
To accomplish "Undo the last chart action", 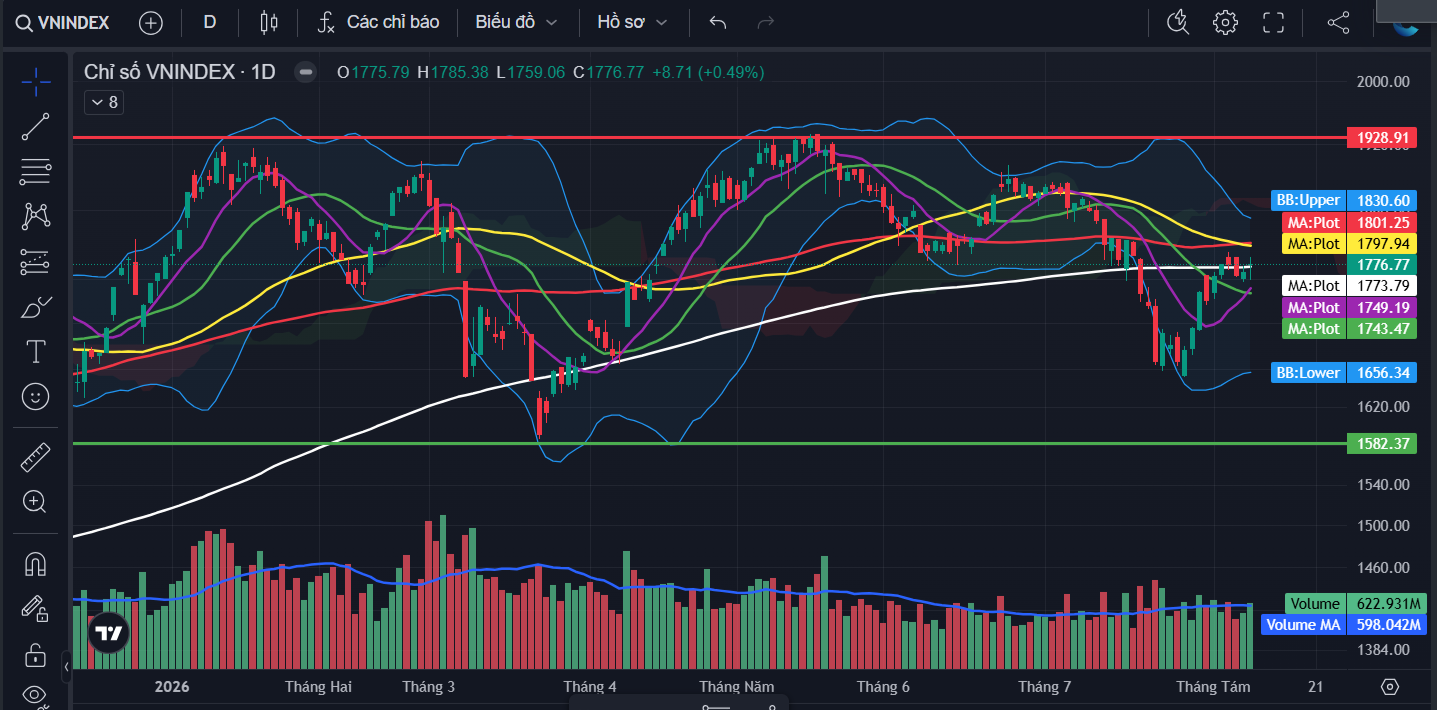I will tap(717, 22).
